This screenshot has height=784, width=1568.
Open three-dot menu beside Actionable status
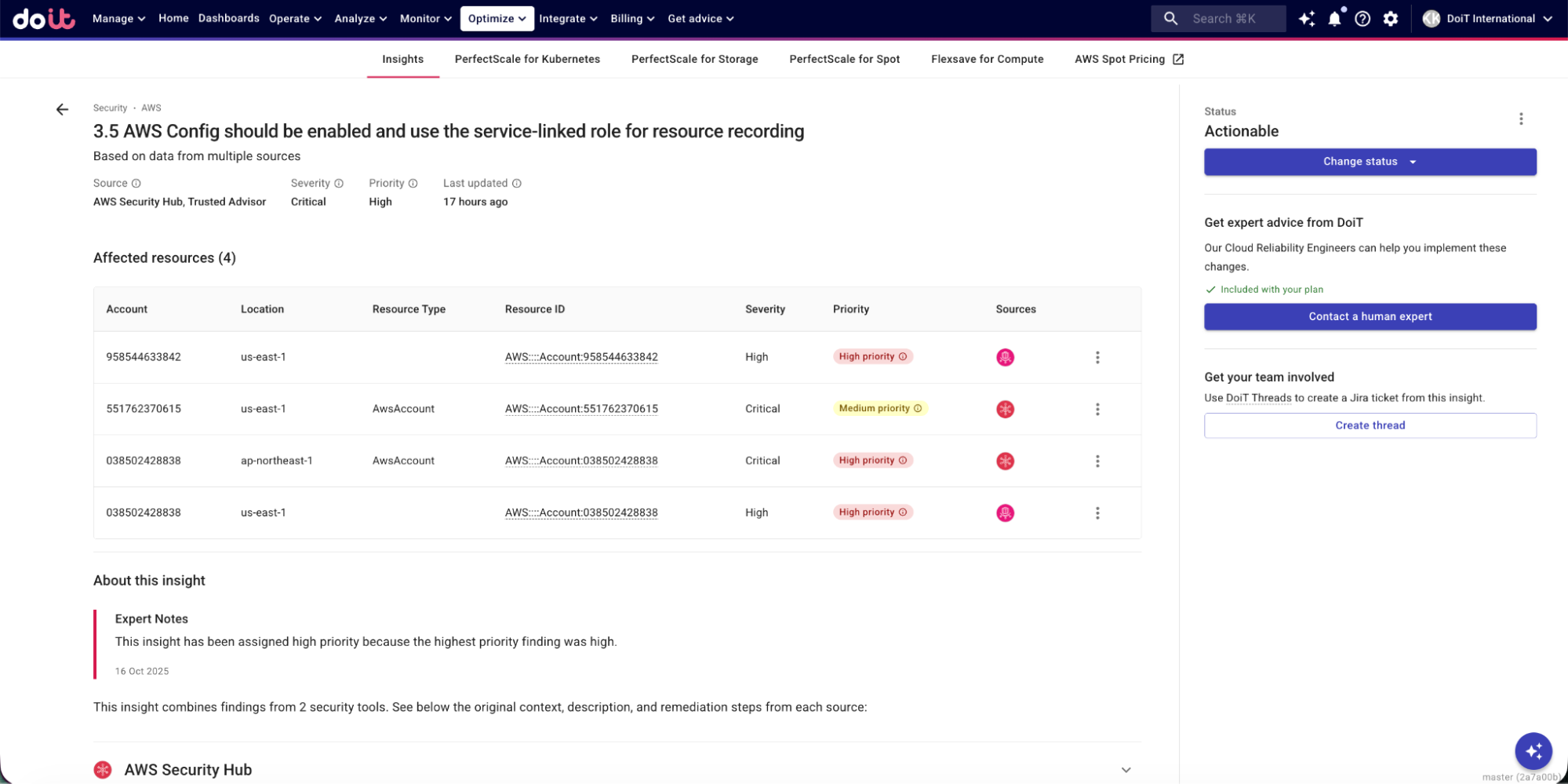click(x=1520, y=119)
